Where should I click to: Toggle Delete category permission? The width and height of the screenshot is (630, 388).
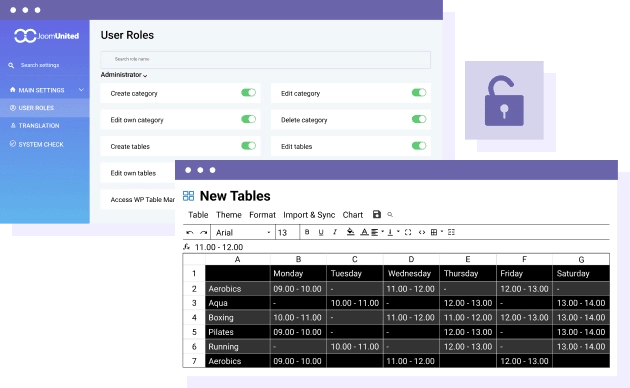coord(419,119)
